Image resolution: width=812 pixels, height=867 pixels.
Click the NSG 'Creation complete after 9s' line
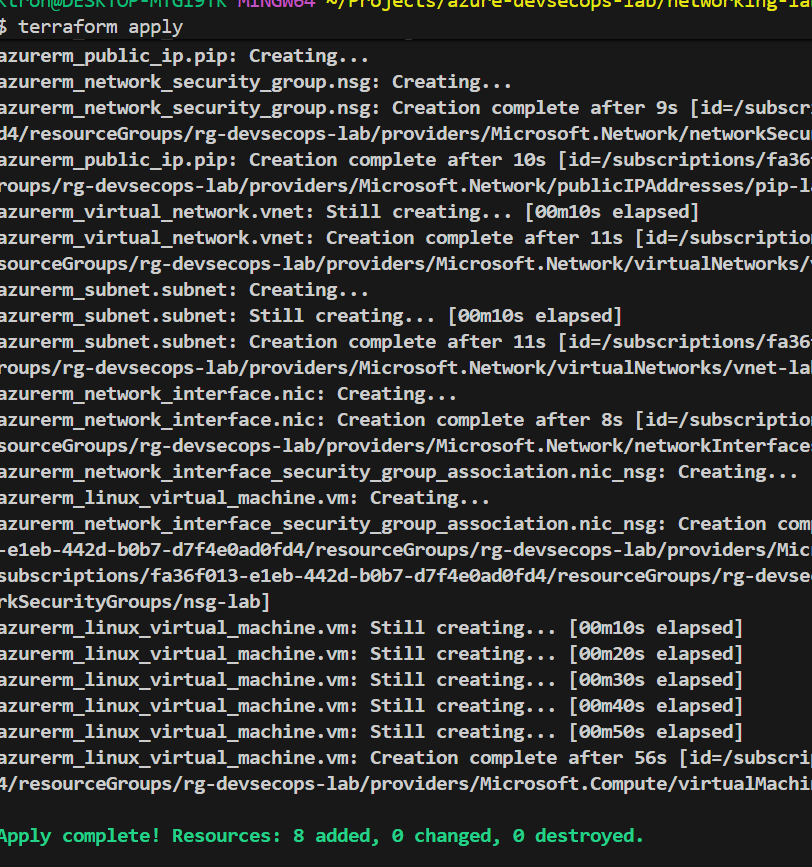400,108
